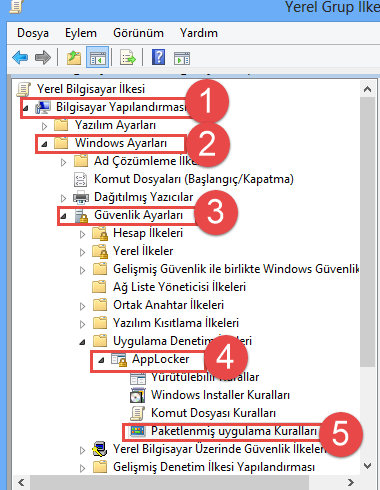Viewport: 380px width, 490px height.
Task: Click the Yerel İlkeler locked folder icon
Action: coord(100,251)
